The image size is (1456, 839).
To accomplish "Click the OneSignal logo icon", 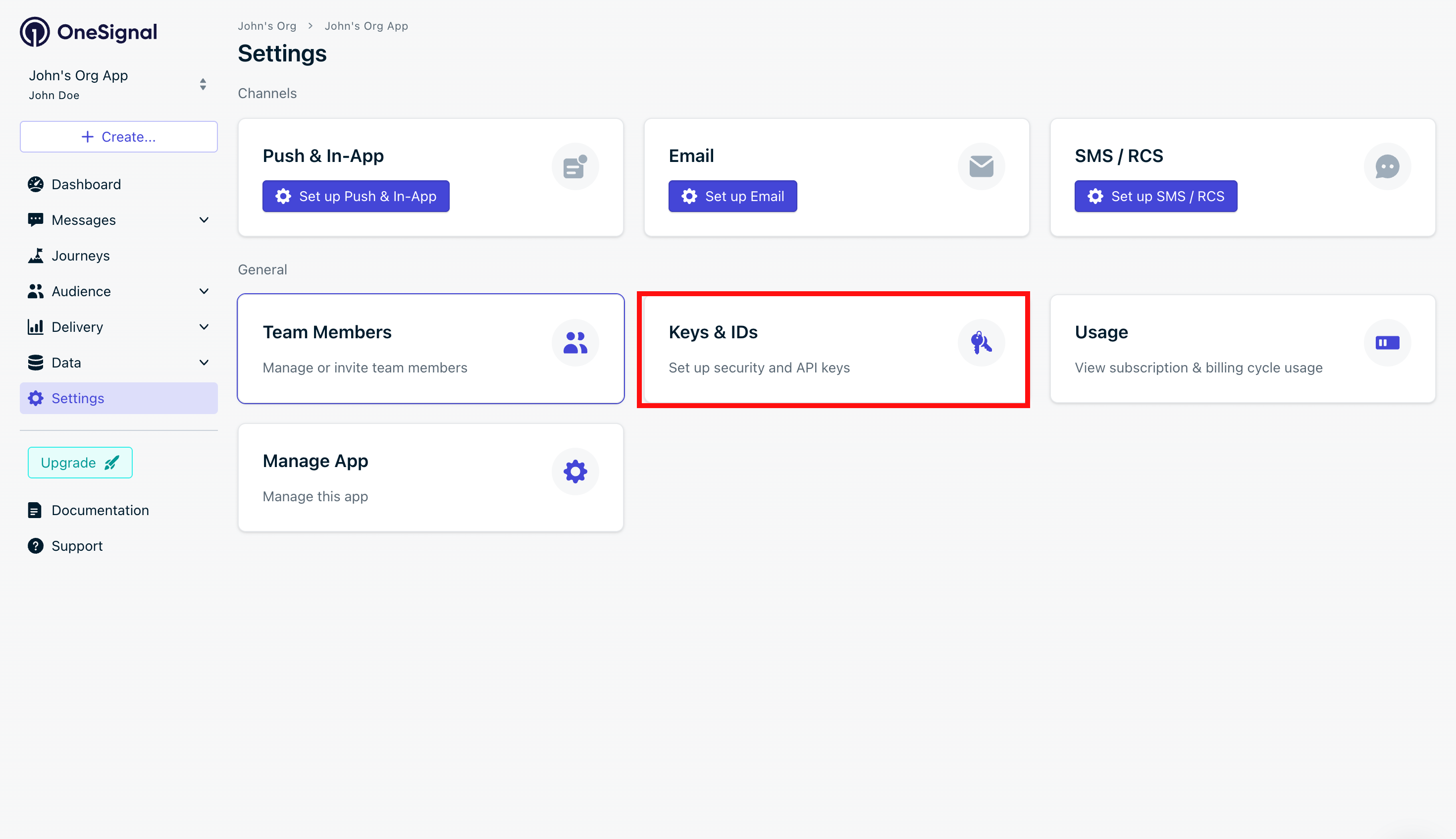I will point(35,32).
